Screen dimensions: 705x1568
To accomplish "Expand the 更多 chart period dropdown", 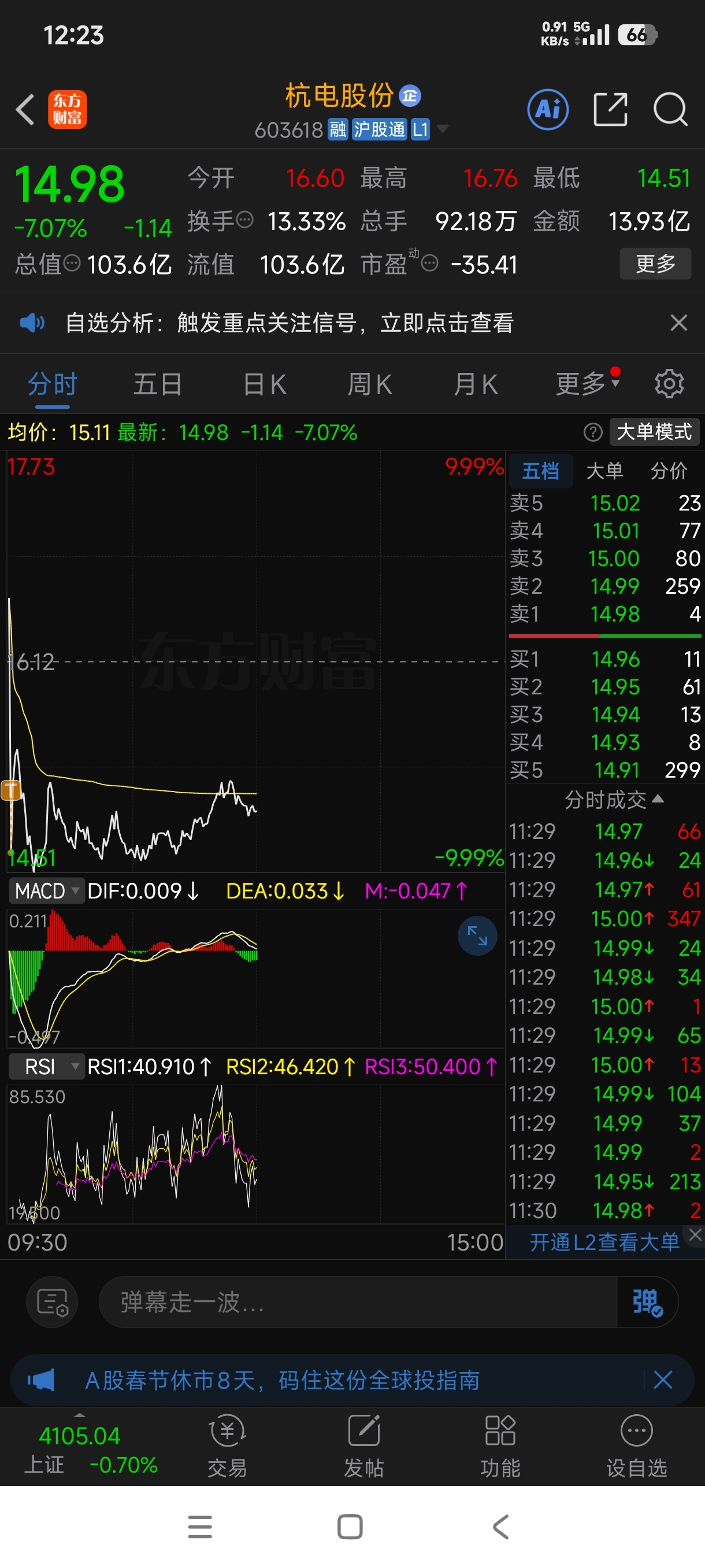I will click(588, 383).
